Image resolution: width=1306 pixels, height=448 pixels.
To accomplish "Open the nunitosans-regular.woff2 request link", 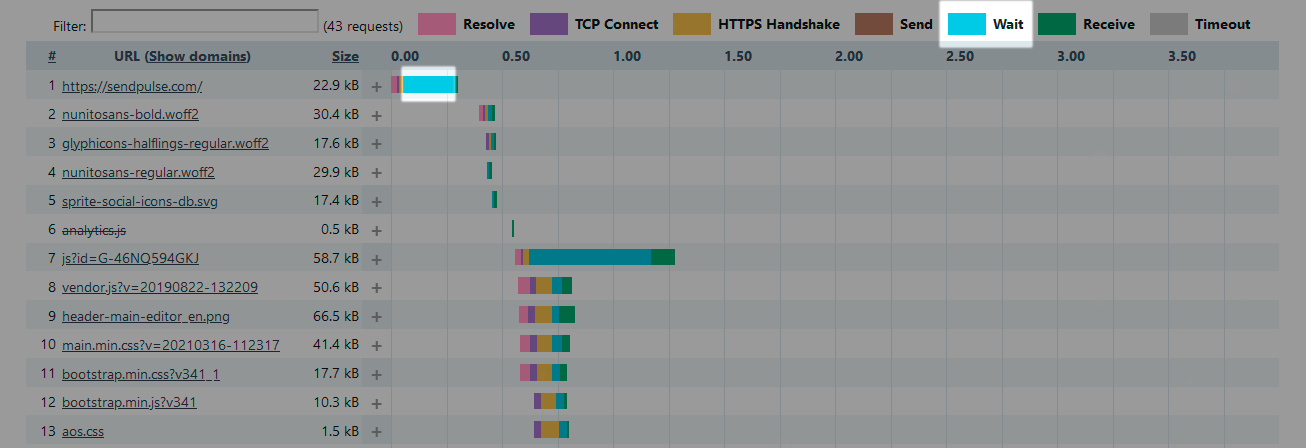I will pos(138,172).
